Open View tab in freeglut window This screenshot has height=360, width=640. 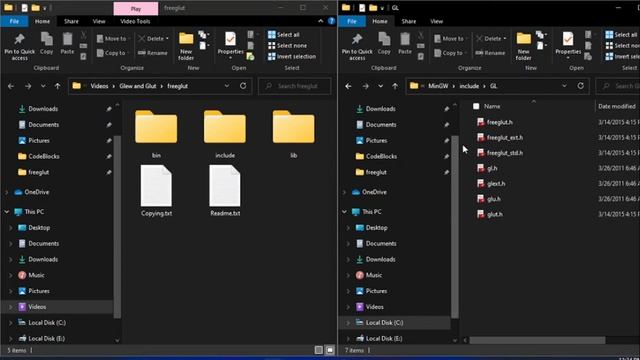(99, 21)
